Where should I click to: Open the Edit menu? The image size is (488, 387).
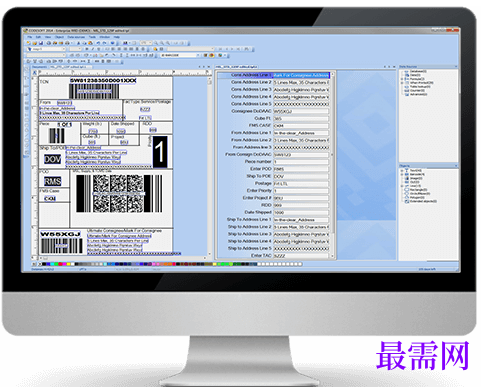pyautogui.click(x=38, y=37)
